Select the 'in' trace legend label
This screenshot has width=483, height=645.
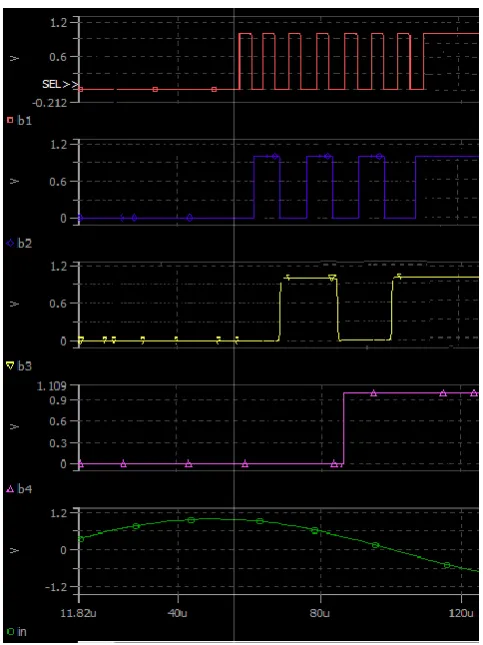22,631
